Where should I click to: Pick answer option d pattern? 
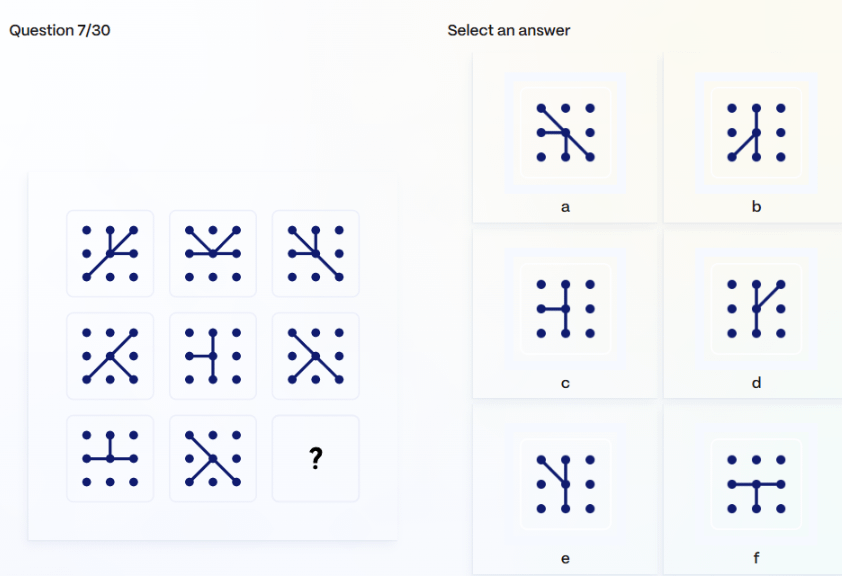click(756, 309)
